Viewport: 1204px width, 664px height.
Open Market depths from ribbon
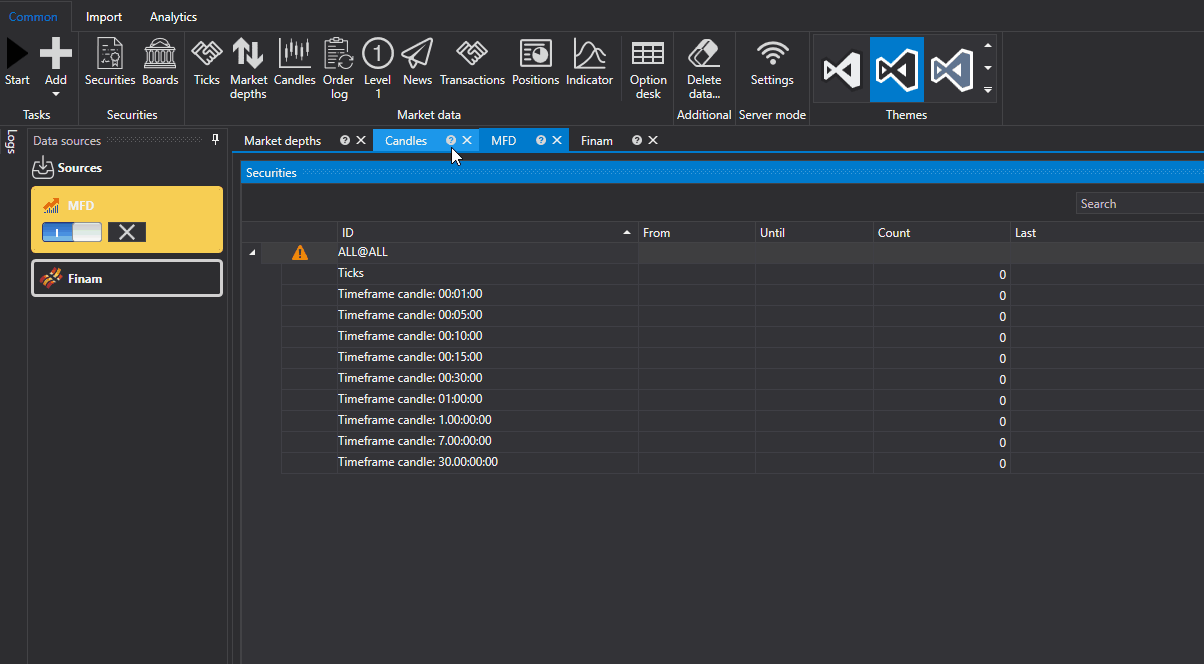click(248, 54)
